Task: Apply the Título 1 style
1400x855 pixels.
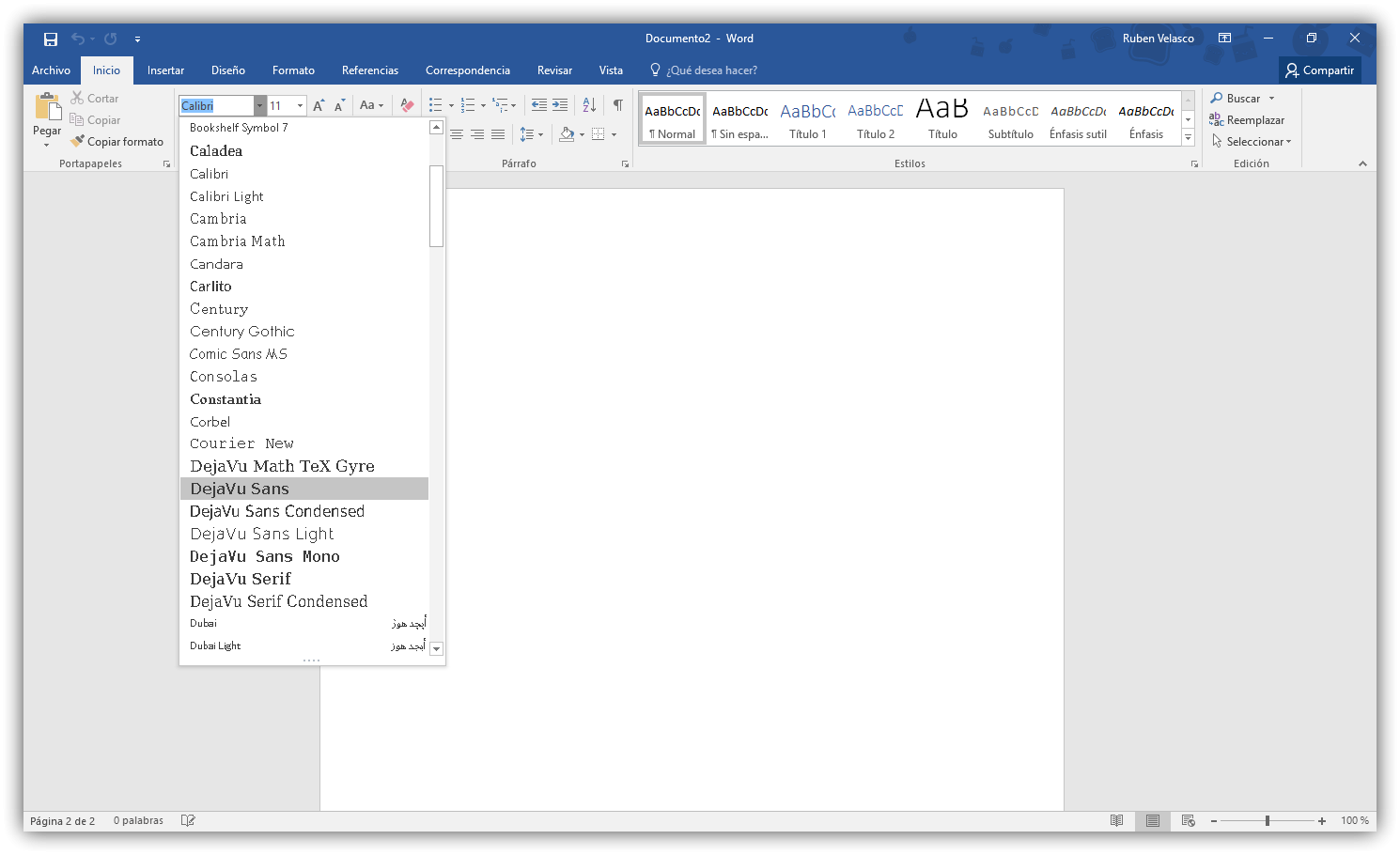Action: tap(808, 119)
